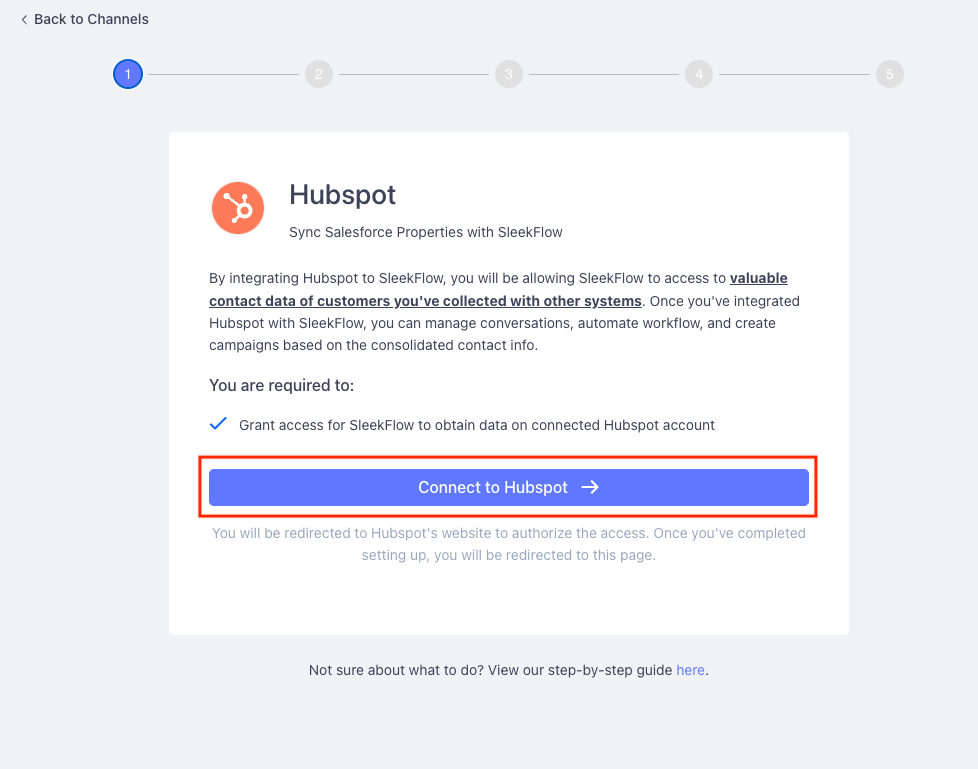Click step 5 circle at stepper end
Viewport: 978px width, 769px height.
889,74
